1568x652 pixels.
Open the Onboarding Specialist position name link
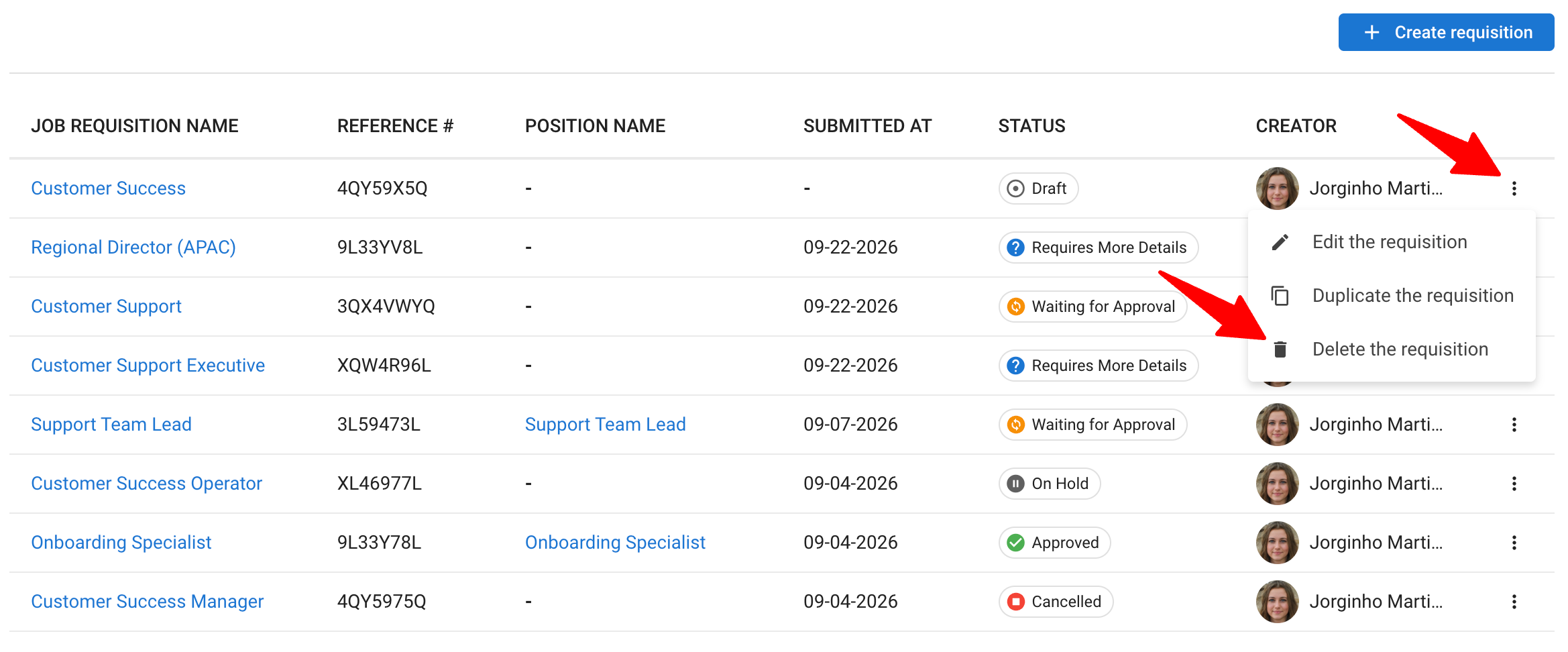(x=615, y=543)
